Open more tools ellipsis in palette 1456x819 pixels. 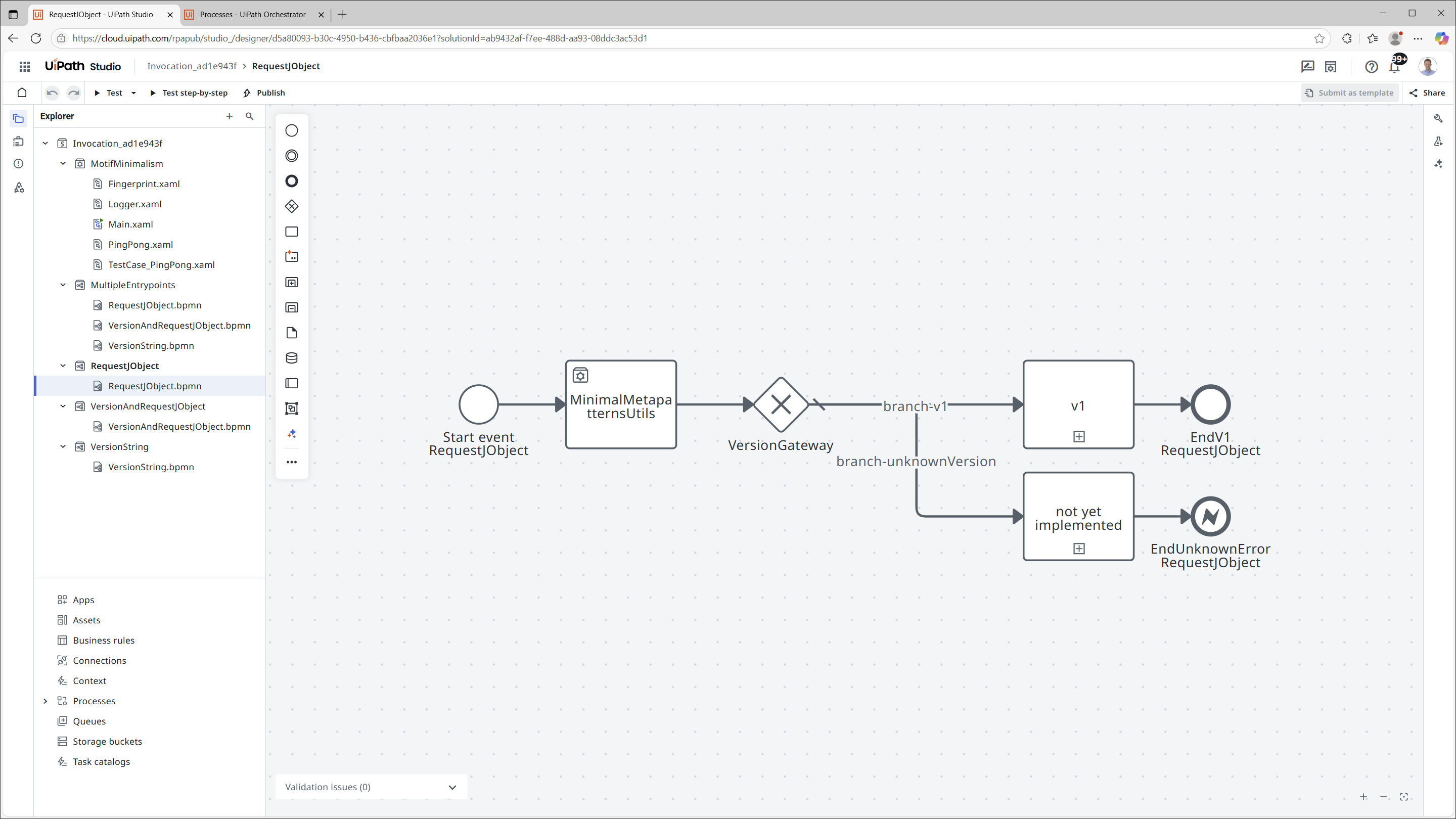291,462
